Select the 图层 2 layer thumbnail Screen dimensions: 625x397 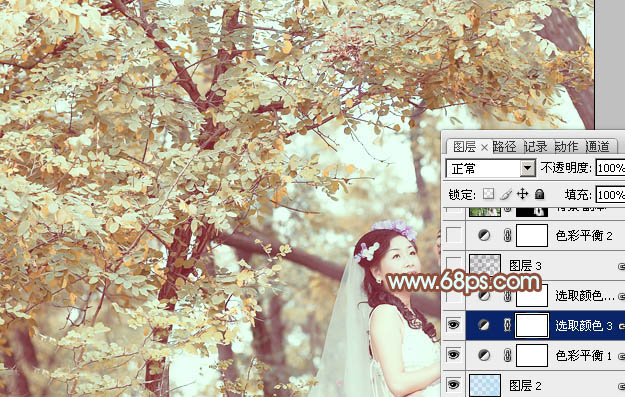pyautogui.click(x=485, y=385)
